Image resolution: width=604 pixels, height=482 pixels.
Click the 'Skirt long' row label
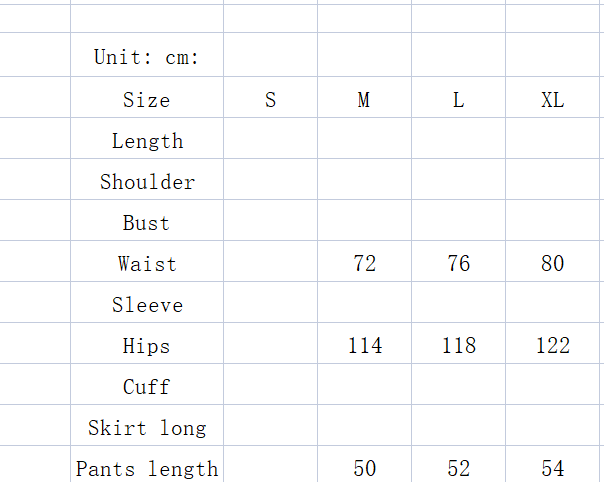147,428
